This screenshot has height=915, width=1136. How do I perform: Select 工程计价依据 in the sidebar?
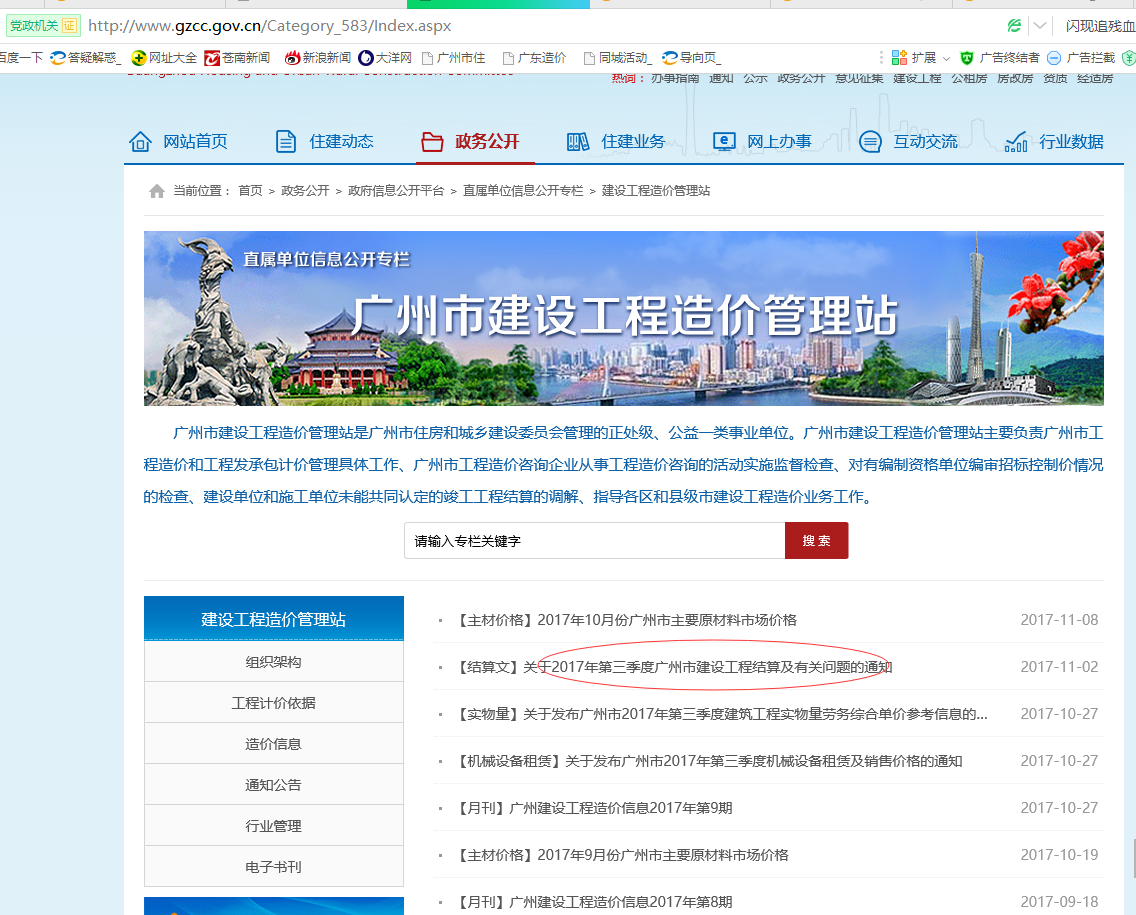pyautogui.click(x=274, y=703)
